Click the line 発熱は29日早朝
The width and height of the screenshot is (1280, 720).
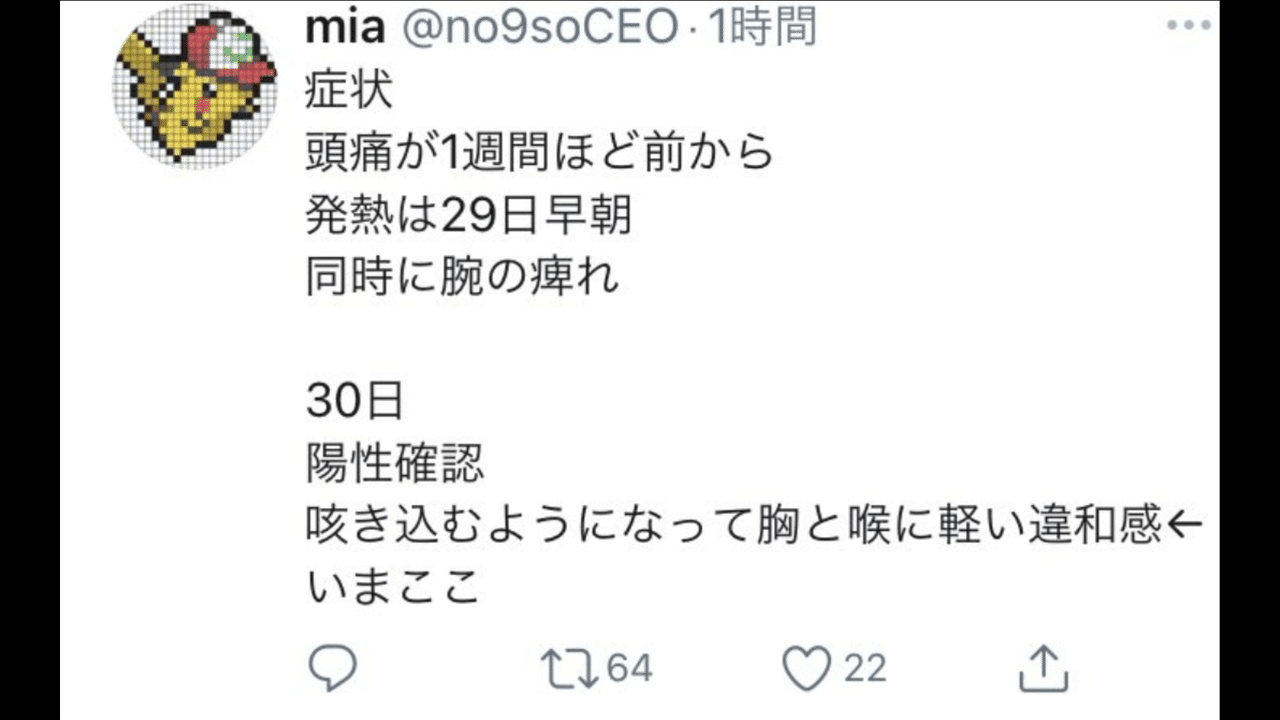pos(469,216)
